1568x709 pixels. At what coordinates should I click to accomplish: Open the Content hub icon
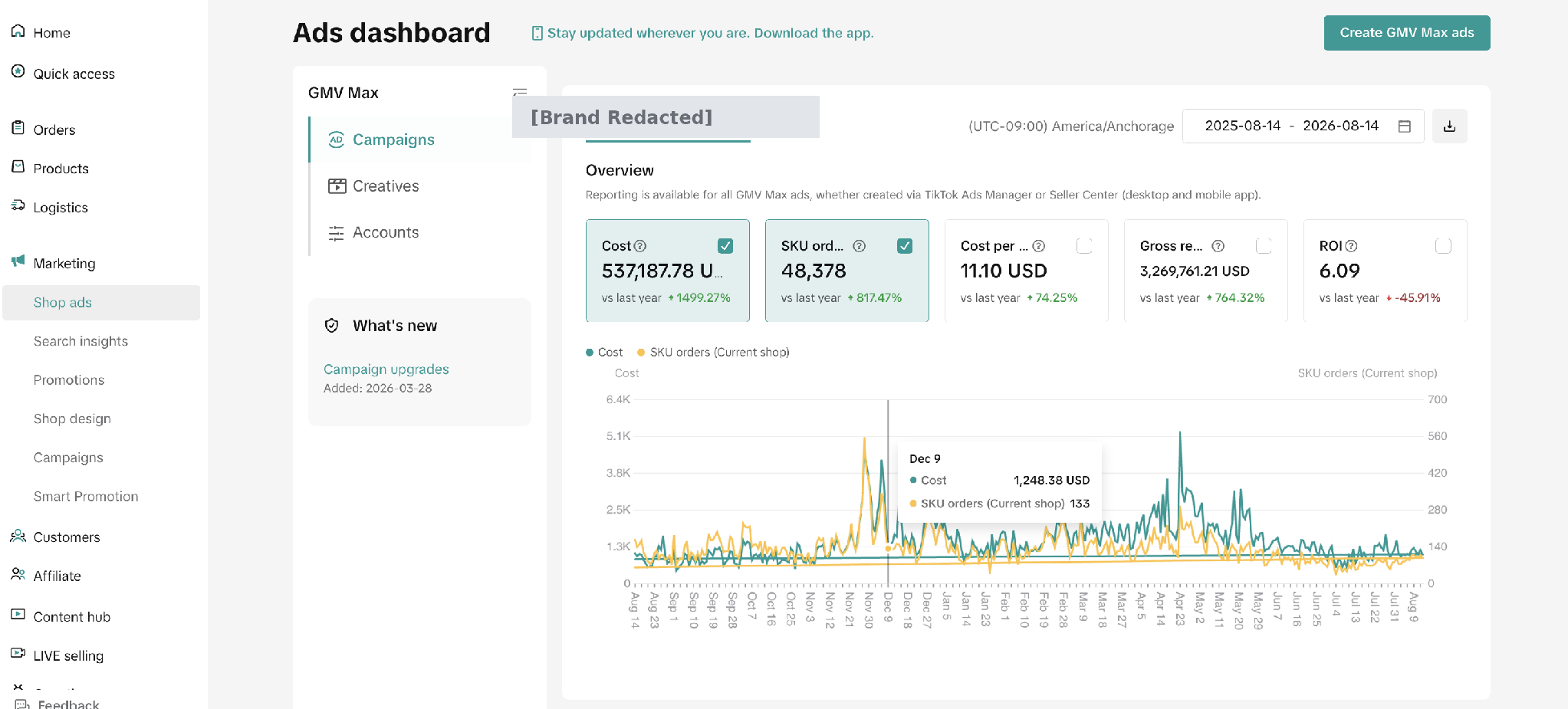click(x=18, y=615)
